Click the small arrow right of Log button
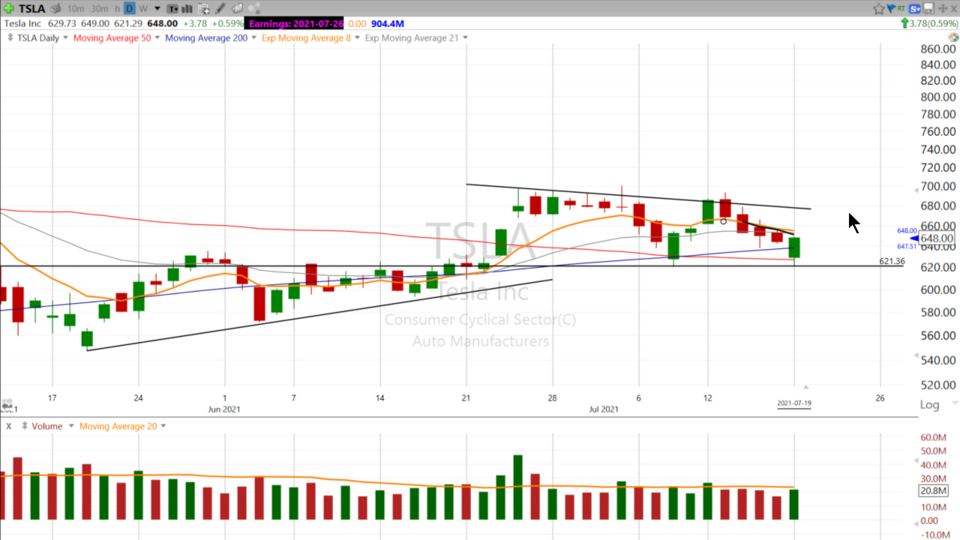This screenshot has height=540, width=960. point(954,403)
